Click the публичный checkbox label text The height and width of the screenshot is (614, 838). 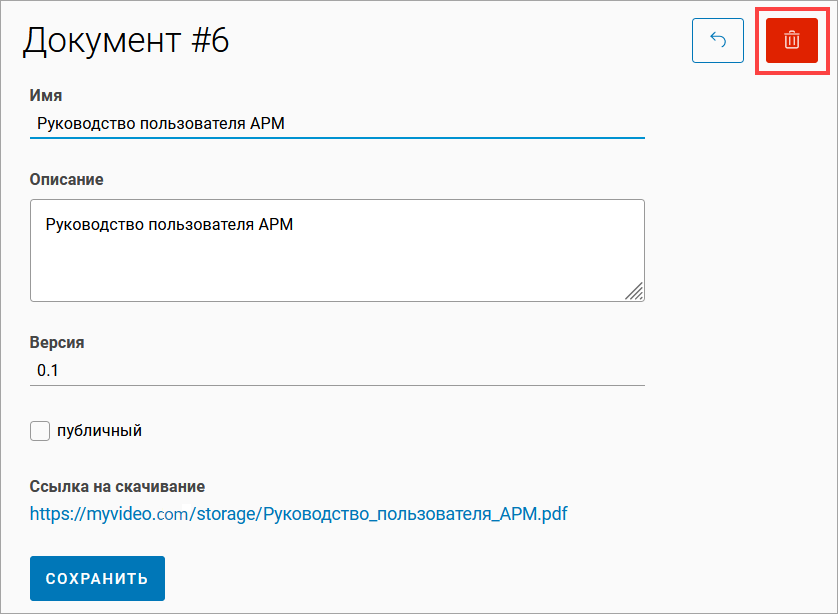tap(99, 431)
